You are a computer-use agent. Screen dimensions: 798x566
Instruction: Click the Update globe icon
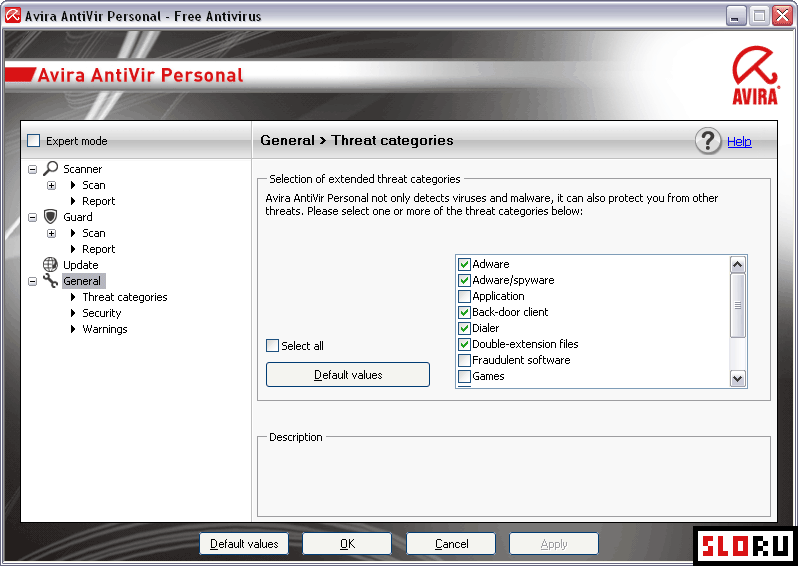pyautogui.click(x=50, y=264)
